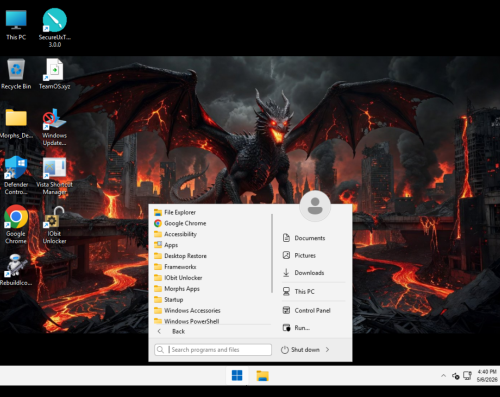Expand the Accessibility folder in Start menu
Viewport: 500px width, 397px height.
point(212,234)
